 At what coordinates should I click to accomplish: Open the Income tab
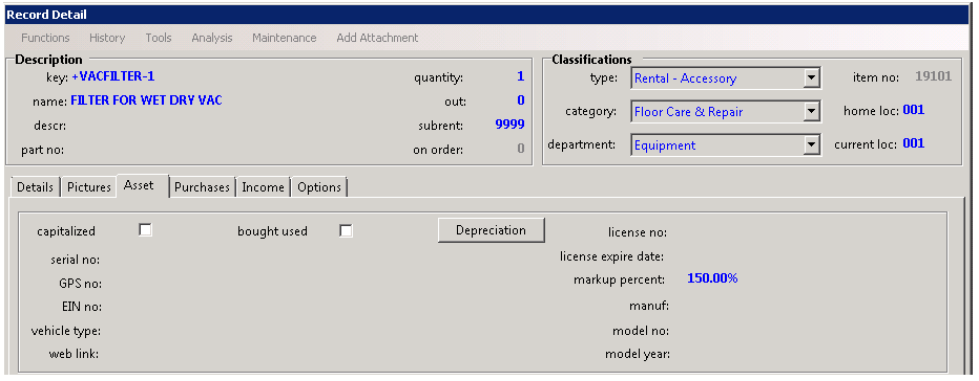pos(263,187)
